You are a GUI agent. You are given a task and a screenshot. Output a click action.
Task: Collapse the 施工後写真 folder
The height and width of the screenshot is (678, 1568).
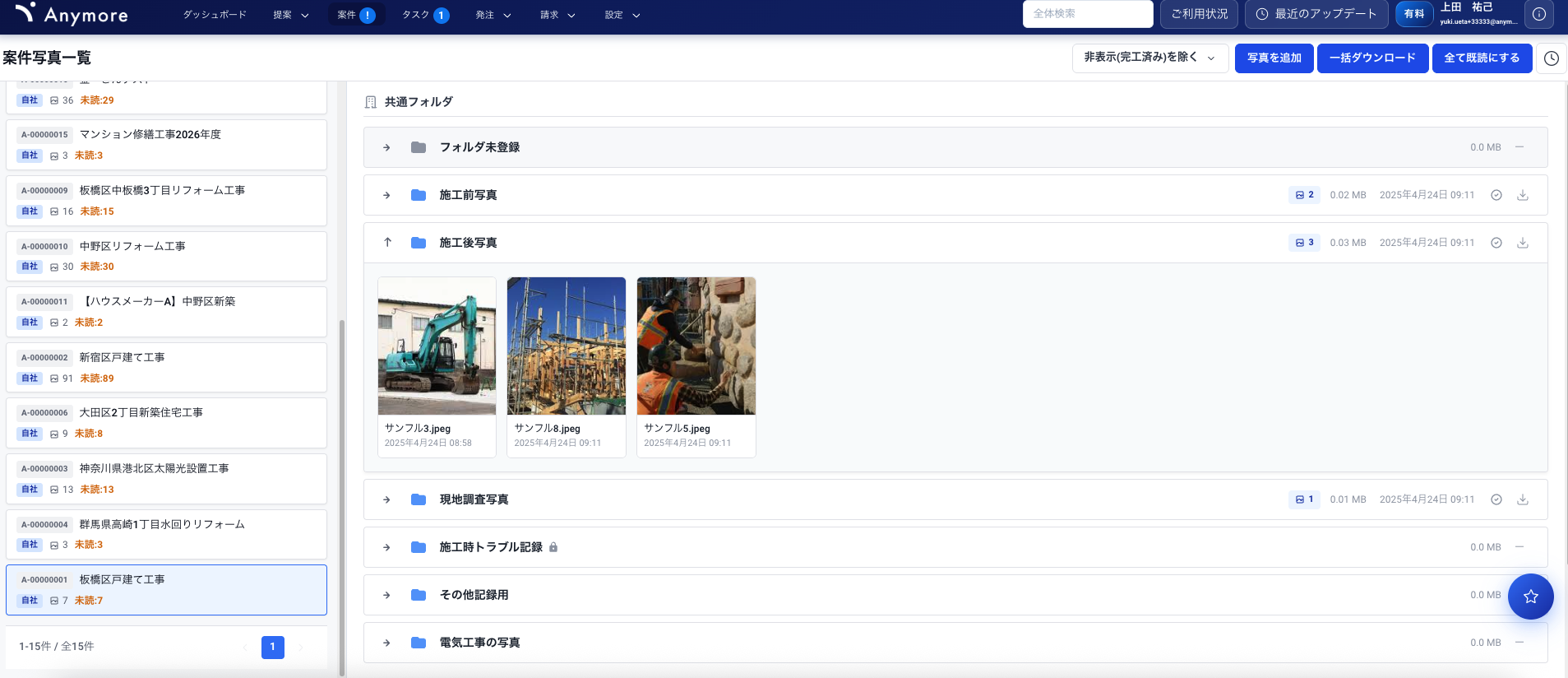[387, 243]
